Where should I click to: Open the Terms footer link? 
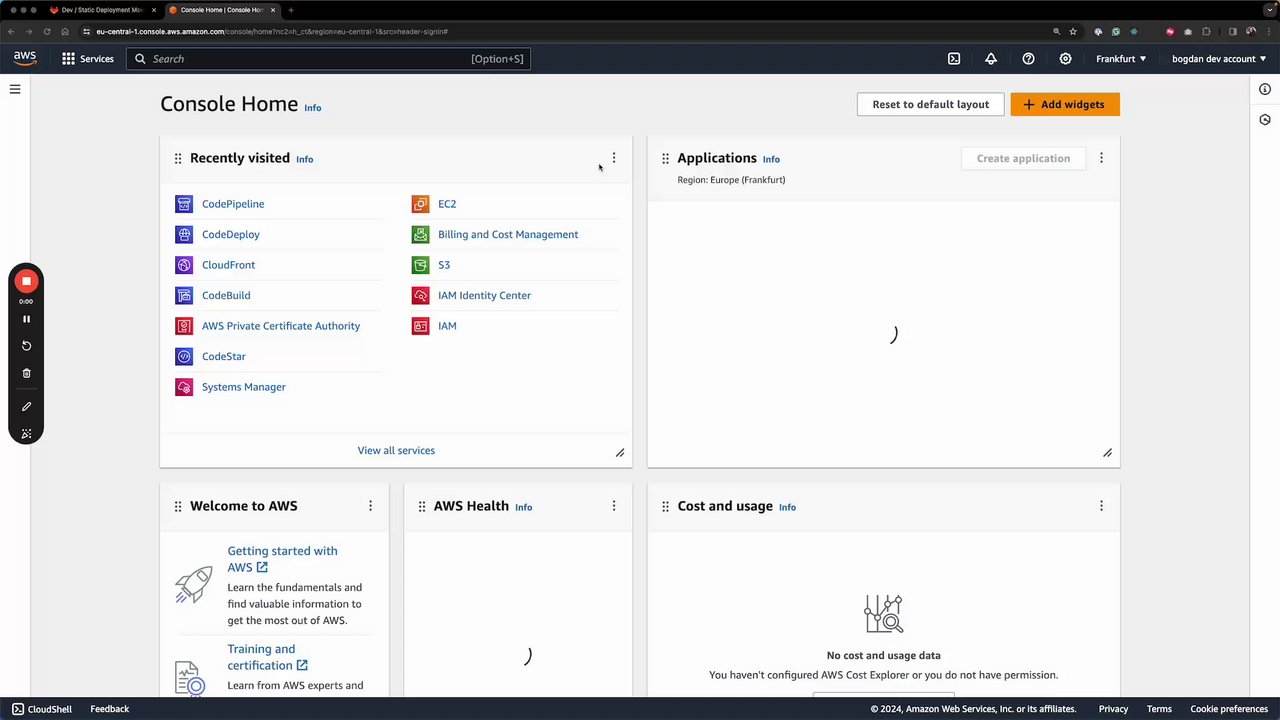[x=1159, y=709]
